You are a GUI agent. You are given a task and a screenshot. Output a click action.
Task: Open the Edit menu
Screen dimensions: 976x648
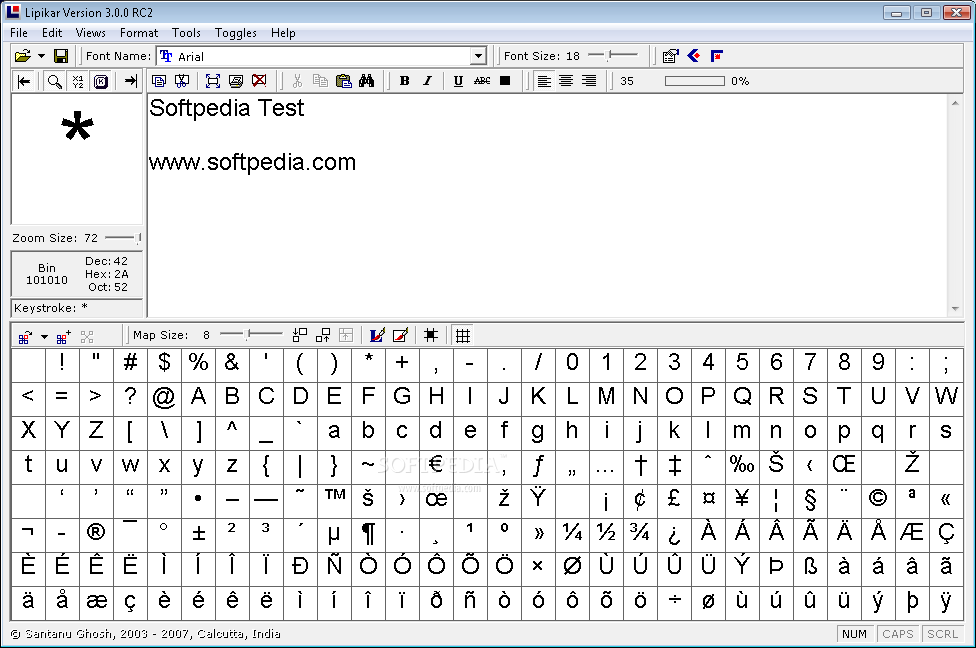click(52, 33)
